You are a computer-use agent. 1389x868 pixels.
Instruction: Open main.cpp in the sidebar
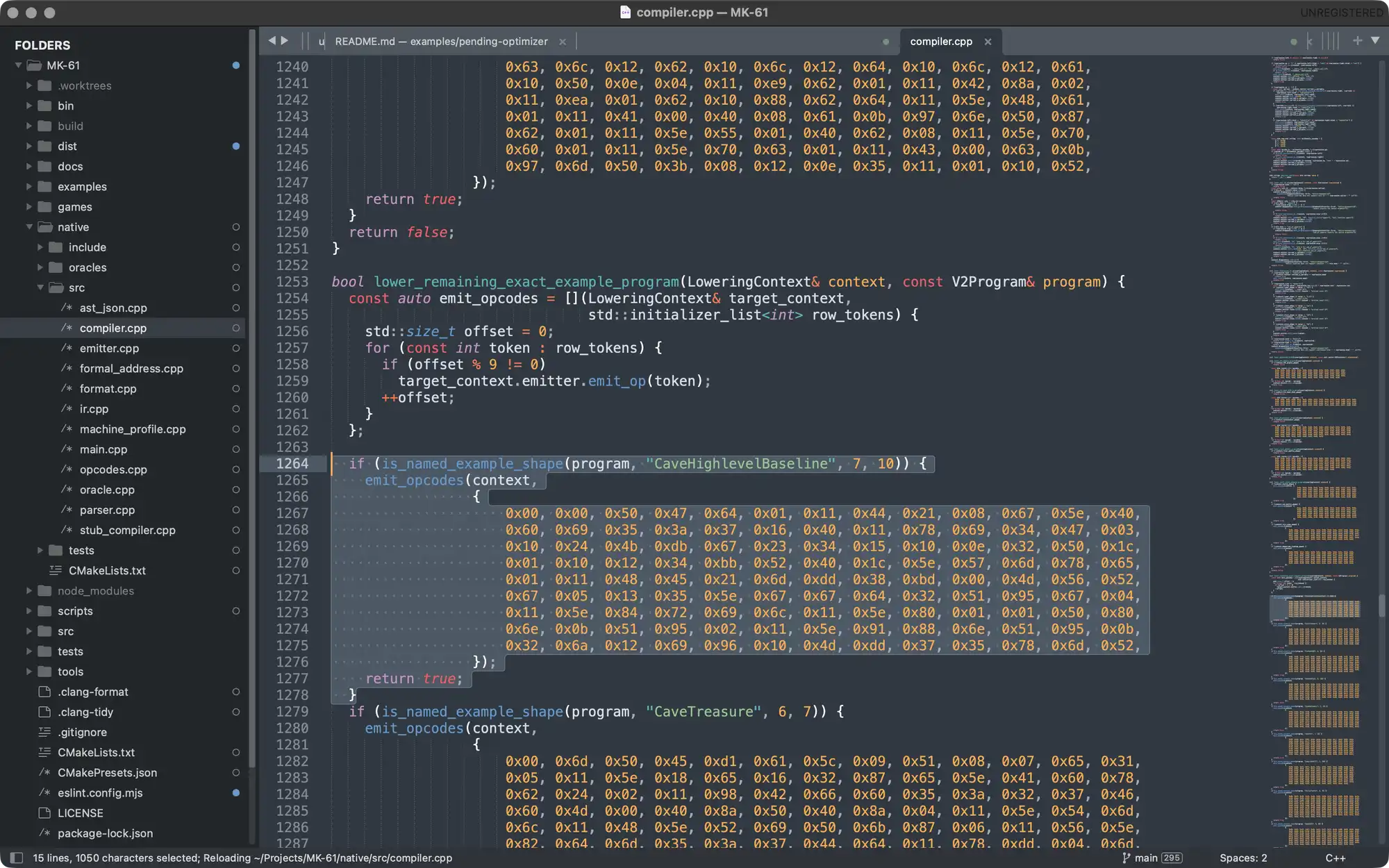pos(103,449)
